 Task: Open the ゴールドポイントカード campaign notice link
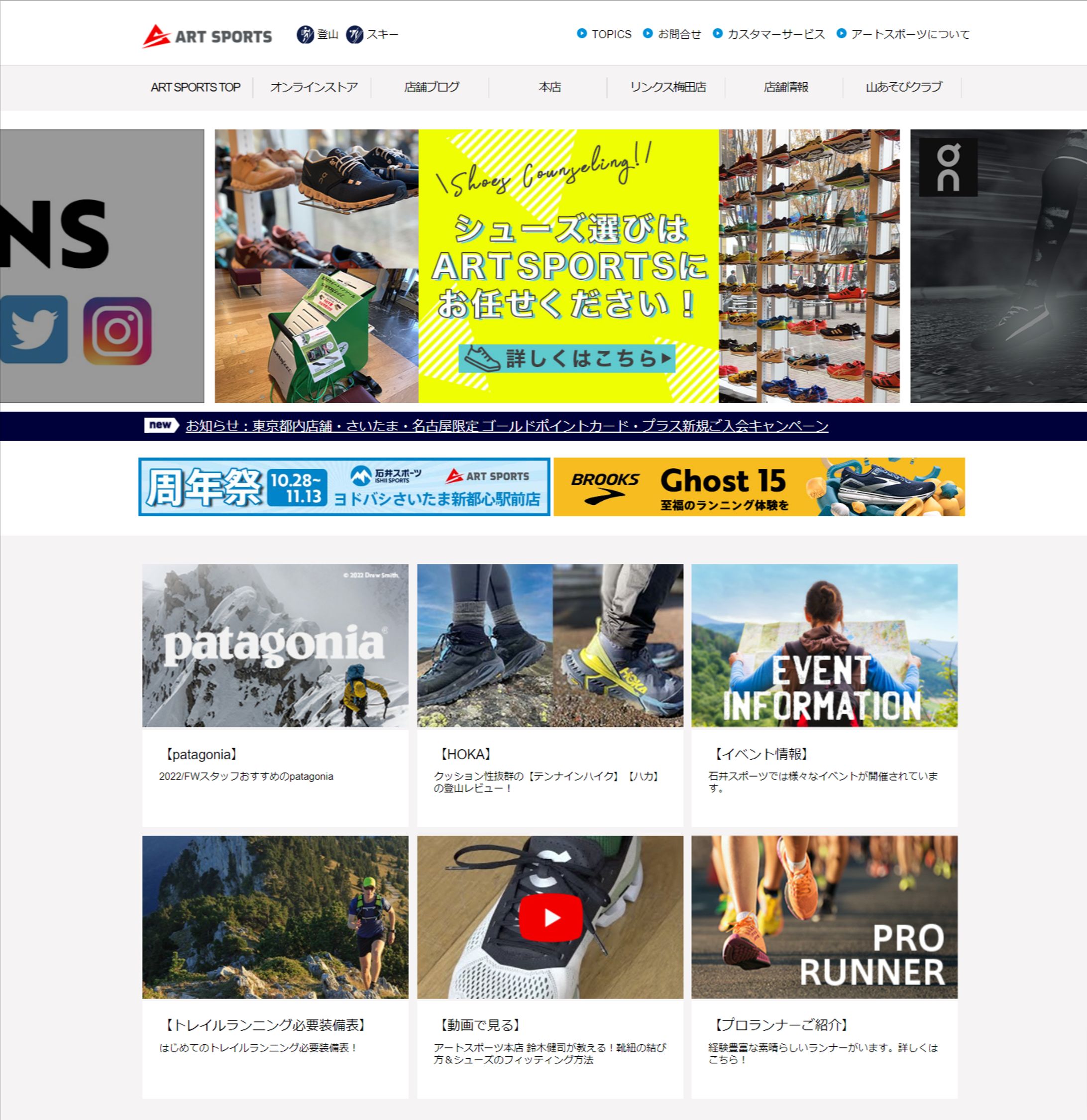click(507, 426)
